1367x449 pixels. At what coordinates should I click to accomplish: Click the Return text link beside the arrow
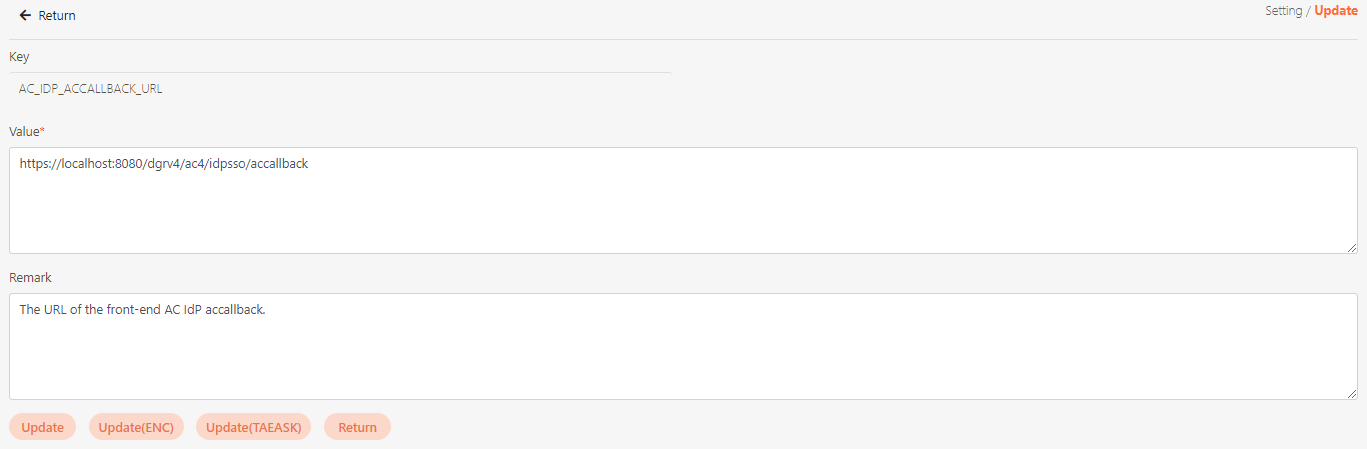click(x=57, y=16)
